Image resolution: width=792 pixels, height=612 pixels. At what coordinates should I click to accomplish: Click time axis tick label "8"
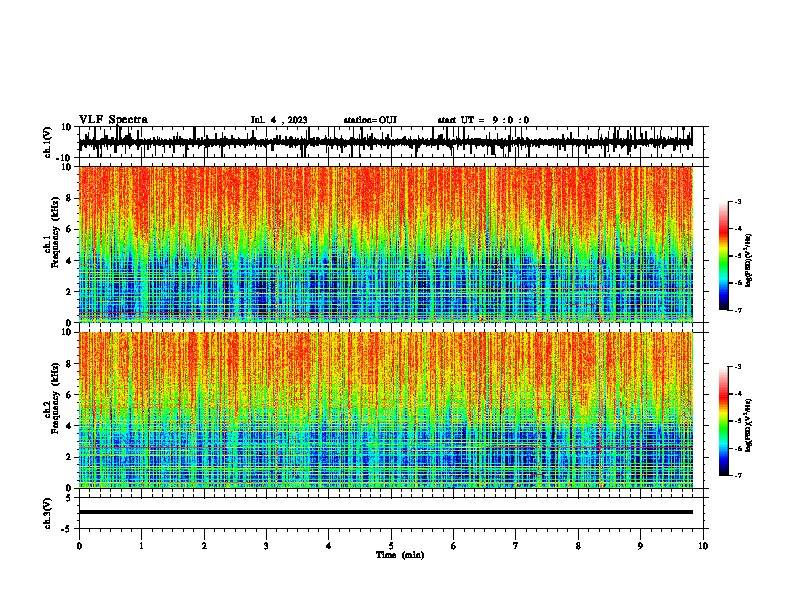tap(578, 546)
